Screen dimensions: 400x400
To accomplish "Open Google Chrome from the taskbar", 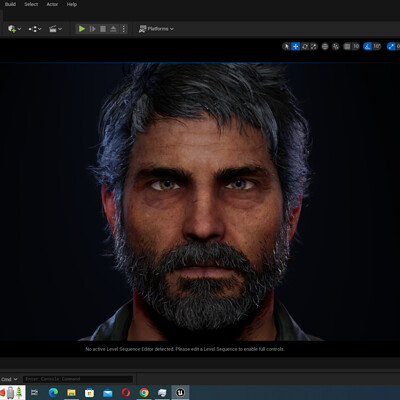I will pyautogui.click(x=144, y=393).
